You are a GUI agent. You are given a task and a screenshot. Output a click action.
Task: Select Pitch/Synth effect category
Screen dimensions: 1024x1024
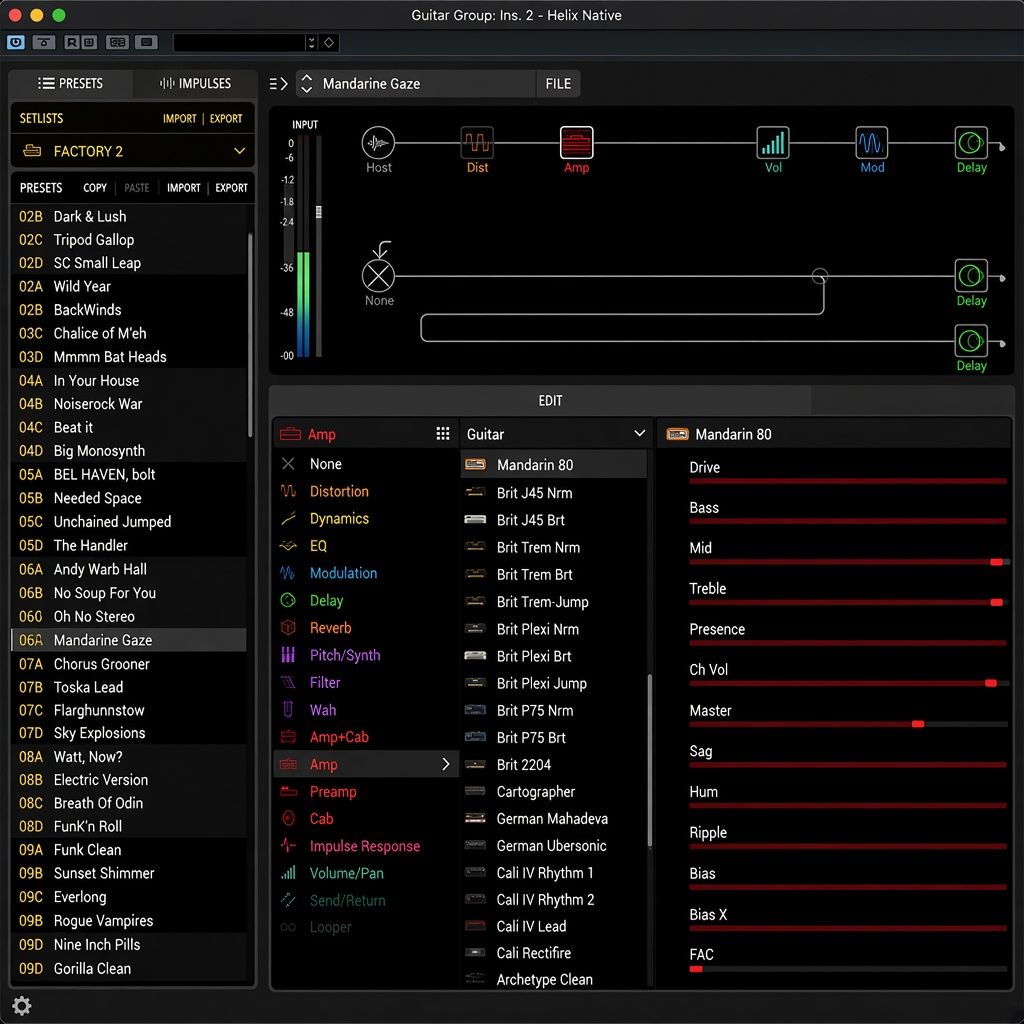click(x=366, y=656)
